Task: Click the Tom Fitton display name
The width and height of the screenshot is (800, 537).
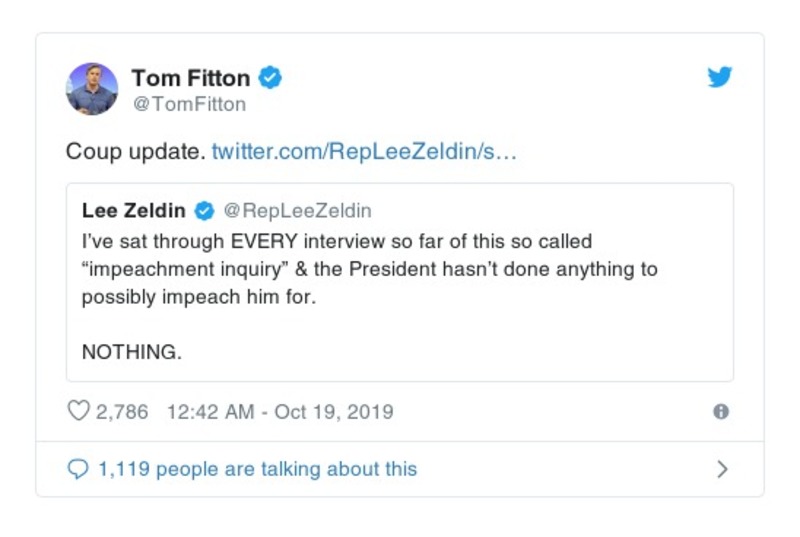Action: (190, 77)
